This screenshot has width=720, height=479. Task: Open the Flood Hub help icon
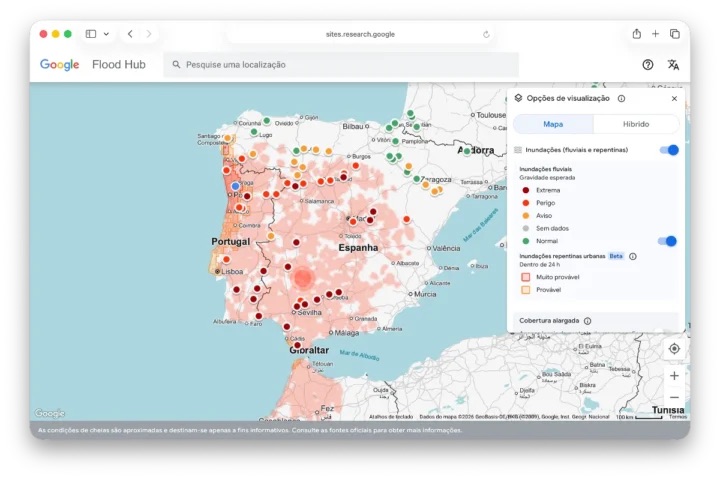[x=648, y=64]
